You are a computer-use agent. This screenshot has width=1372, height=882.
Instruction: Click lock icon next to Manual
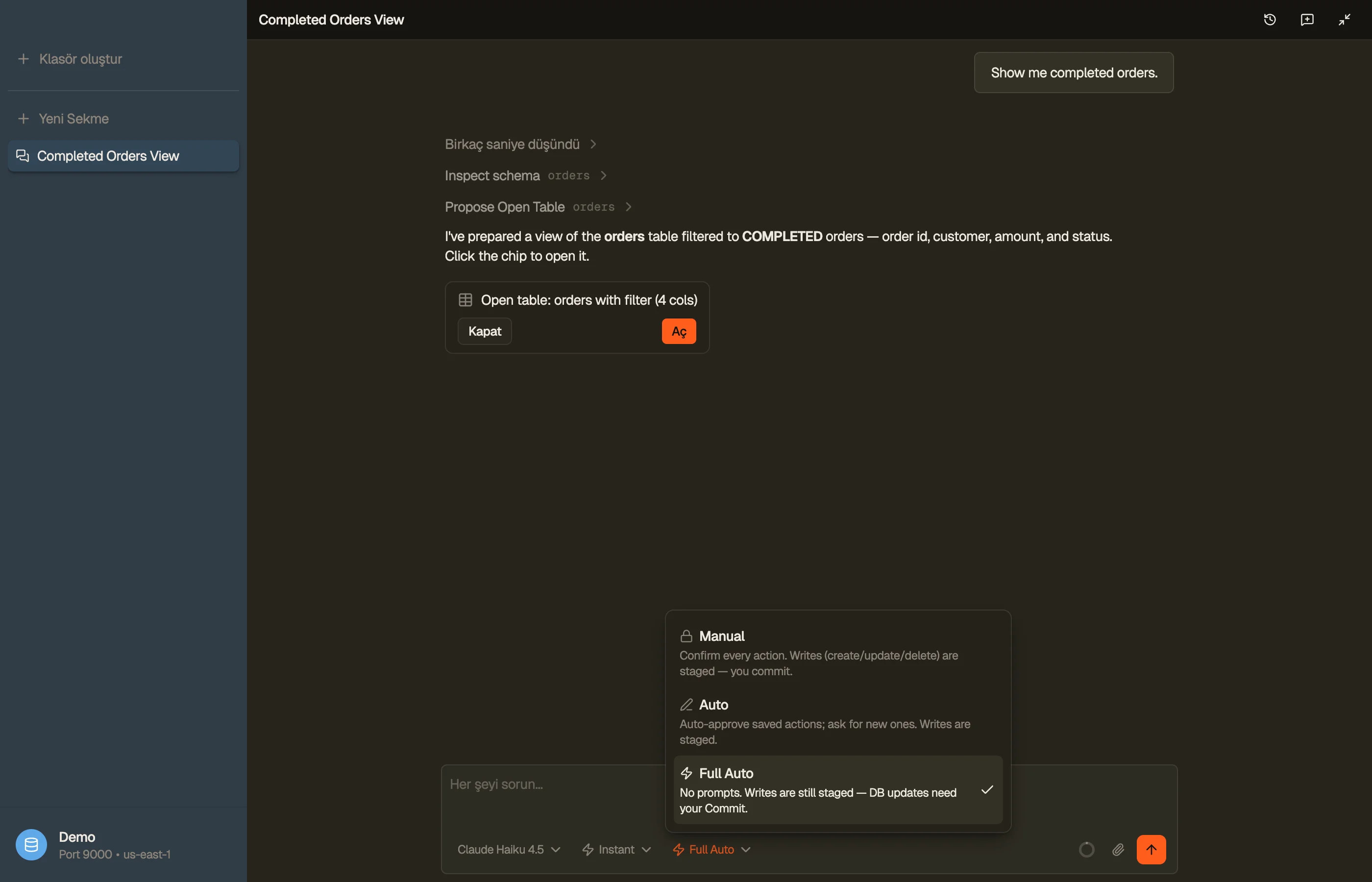(686, 637)
